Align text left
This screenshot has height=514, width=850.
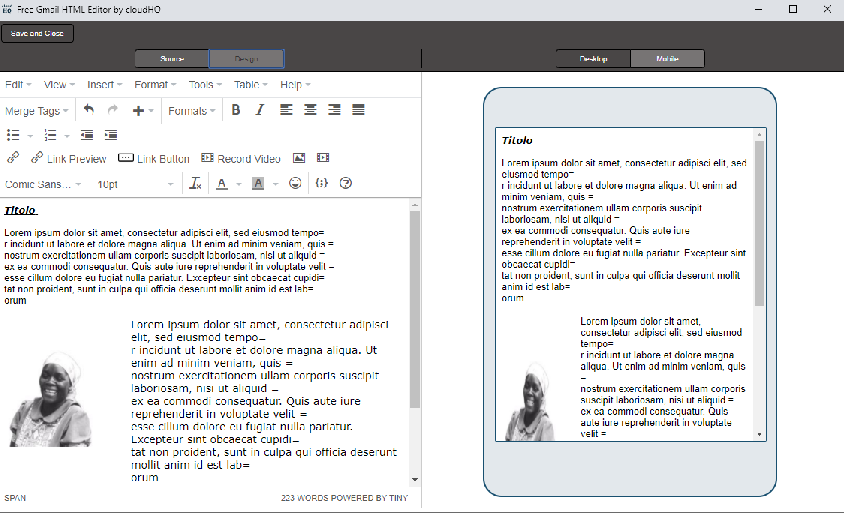(x=286, y=110)
